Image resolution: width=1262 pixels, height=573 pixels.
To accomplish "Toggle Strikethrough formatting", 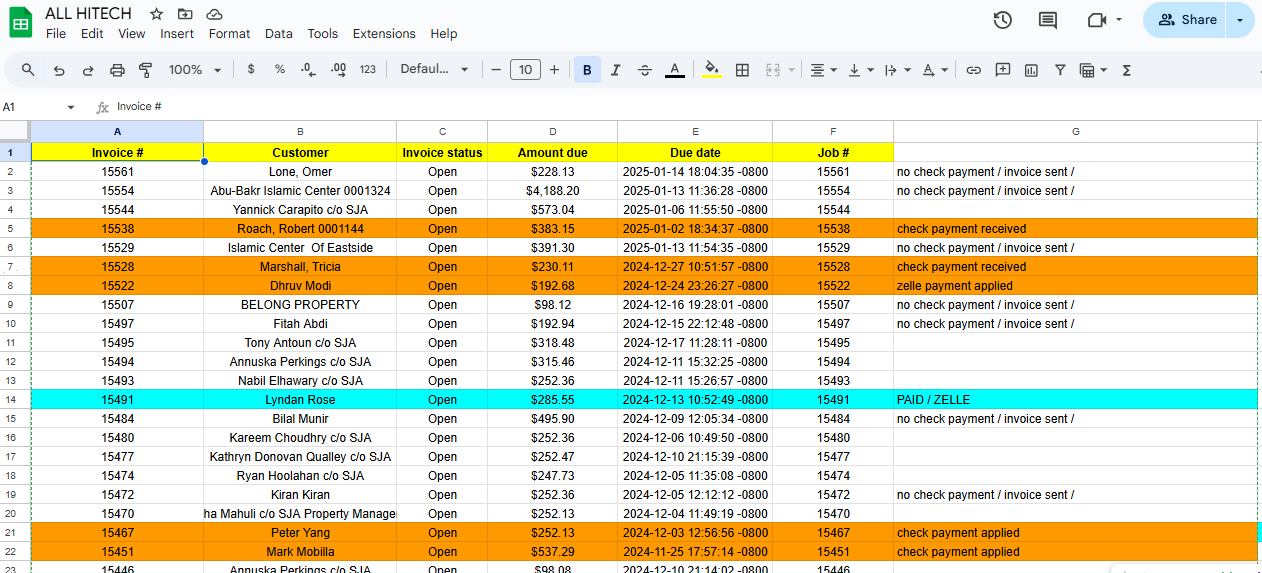I will (x=645, y=70).
